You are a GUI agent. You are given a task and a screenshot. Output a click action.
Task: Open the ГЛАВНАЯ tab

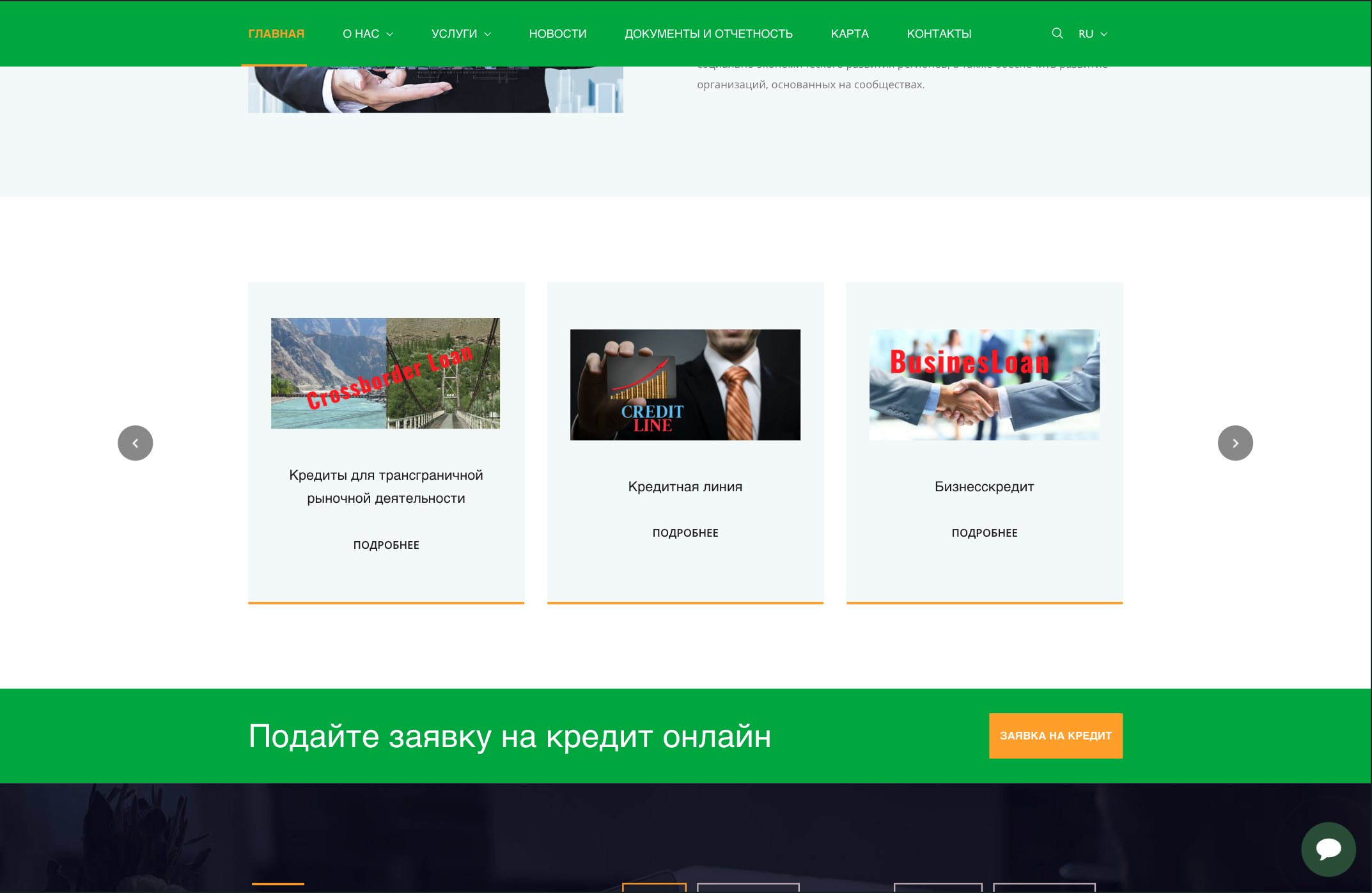click(276, 34)
